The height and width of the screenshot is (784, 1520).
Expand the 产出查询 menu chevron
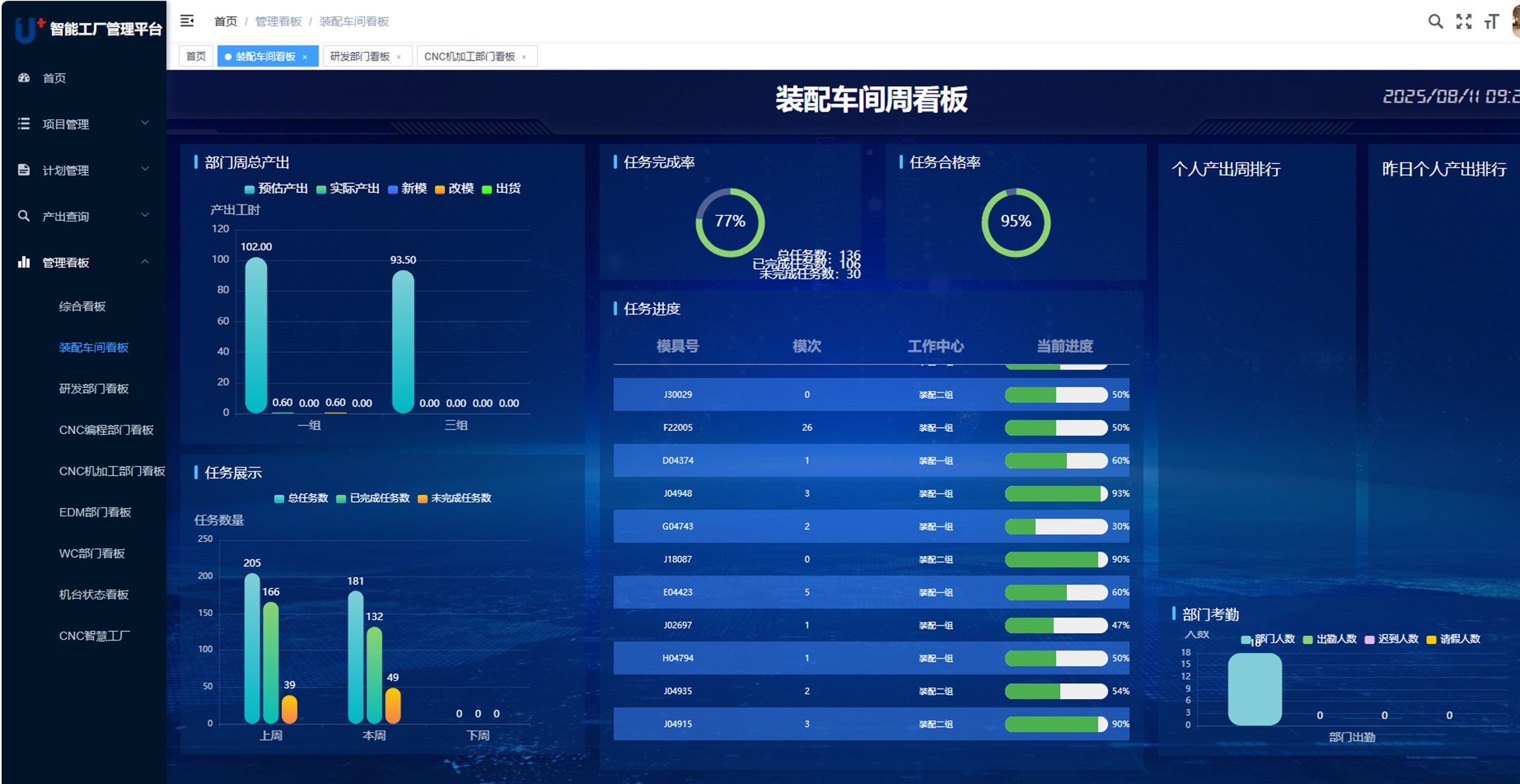(145, 215)
